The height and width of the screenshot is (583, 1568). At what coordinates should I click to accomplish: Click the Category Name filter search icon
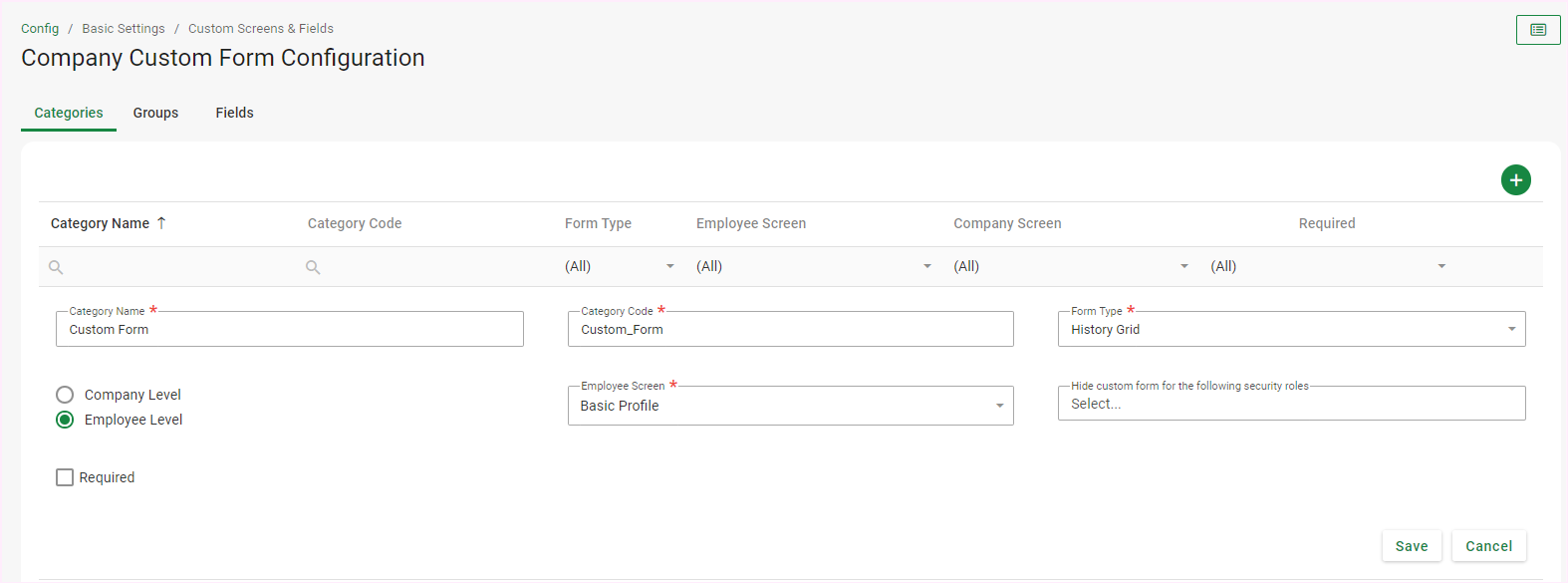coord(56,267)
